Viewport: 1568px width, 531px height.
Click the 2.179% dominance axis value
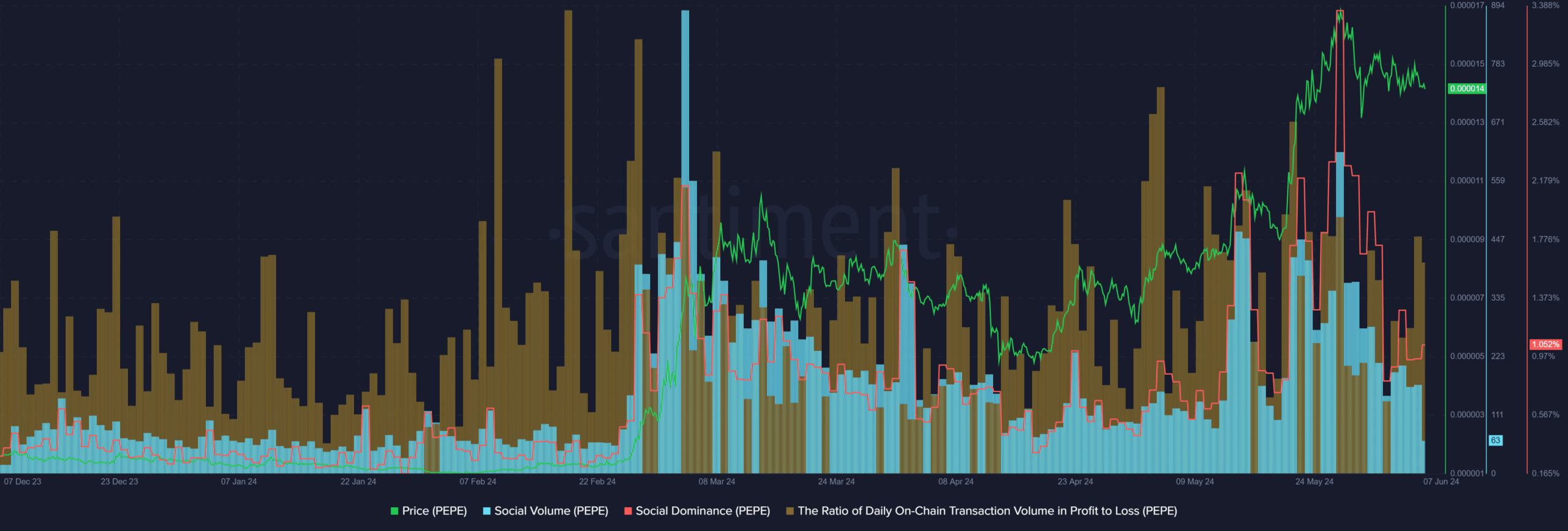coord(1546,181)
